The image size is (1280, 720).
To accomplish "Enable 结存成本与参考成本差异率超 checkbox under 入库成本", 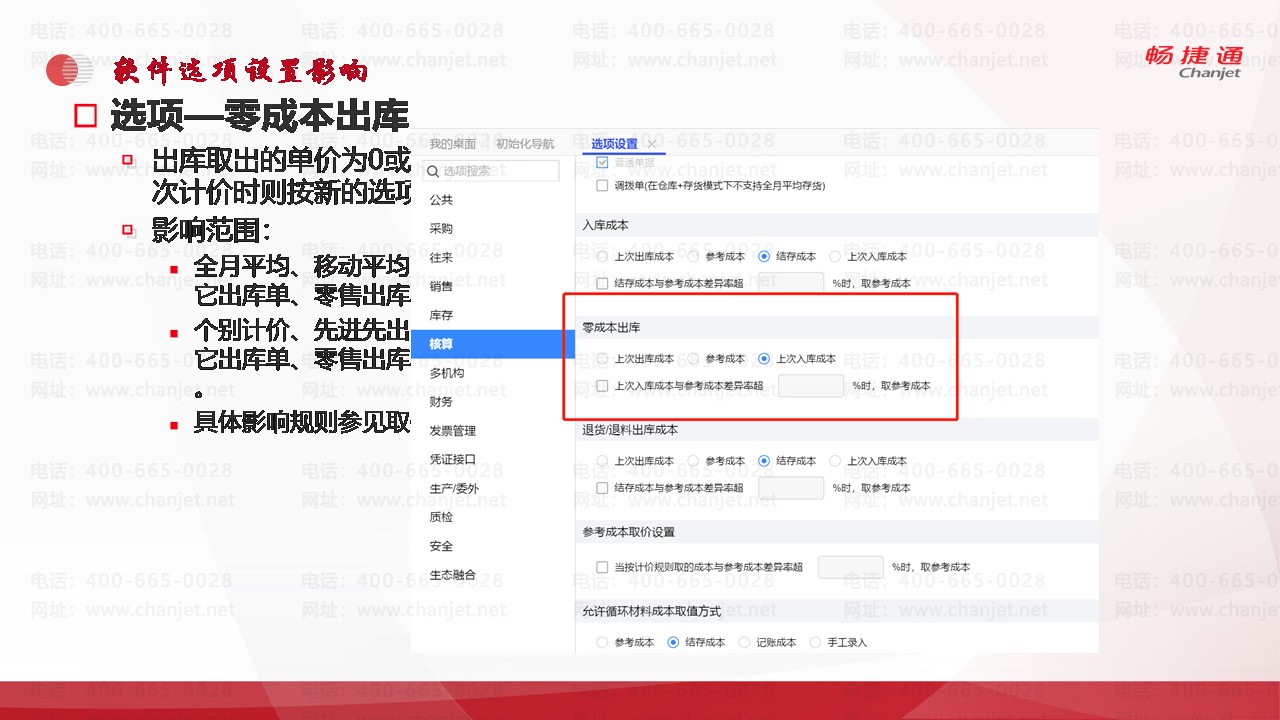I will (602, 284).
